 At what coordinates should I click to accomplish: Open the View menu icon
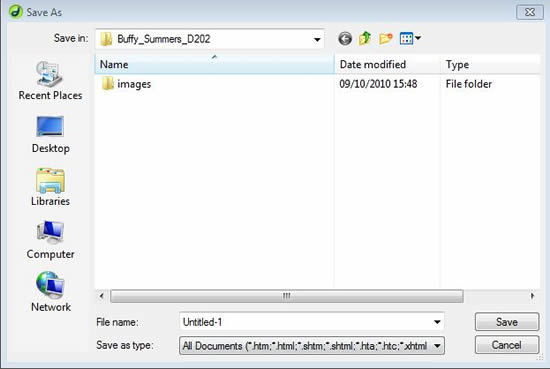tap(406, 39)
